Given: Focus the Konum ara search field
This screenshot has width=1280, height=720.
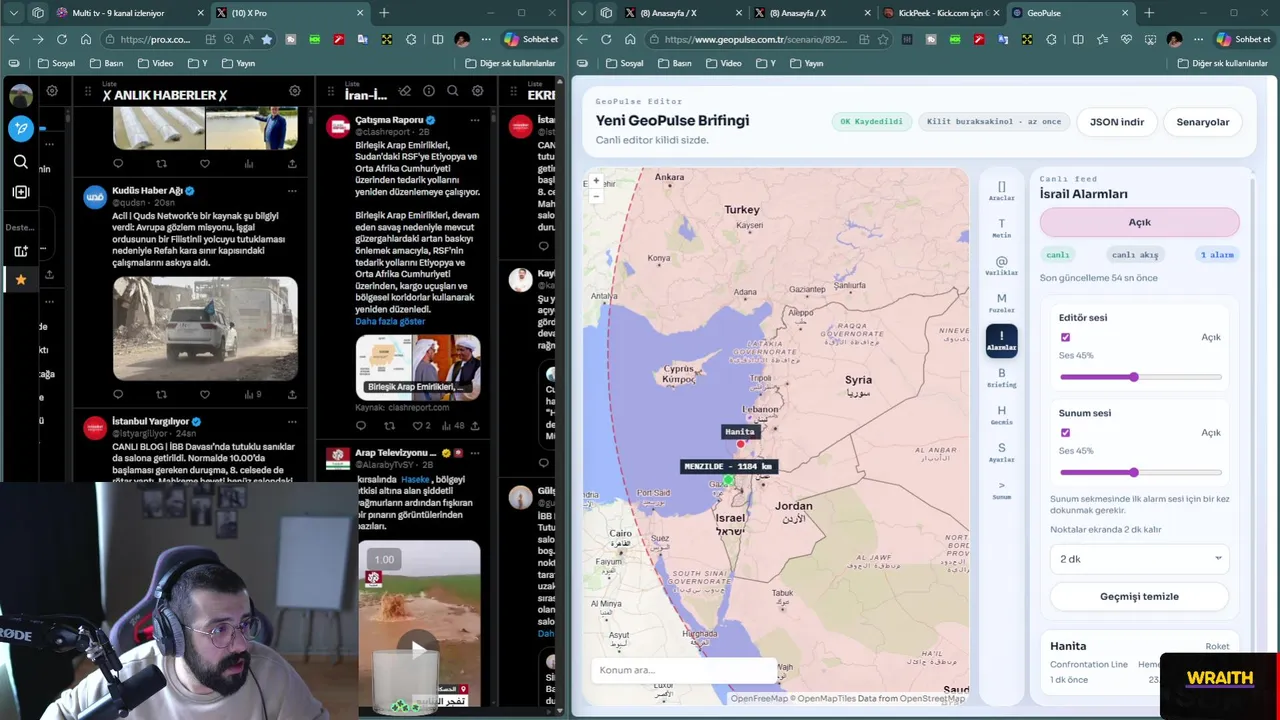Looking at the screenshot, I should coord(684,670).
